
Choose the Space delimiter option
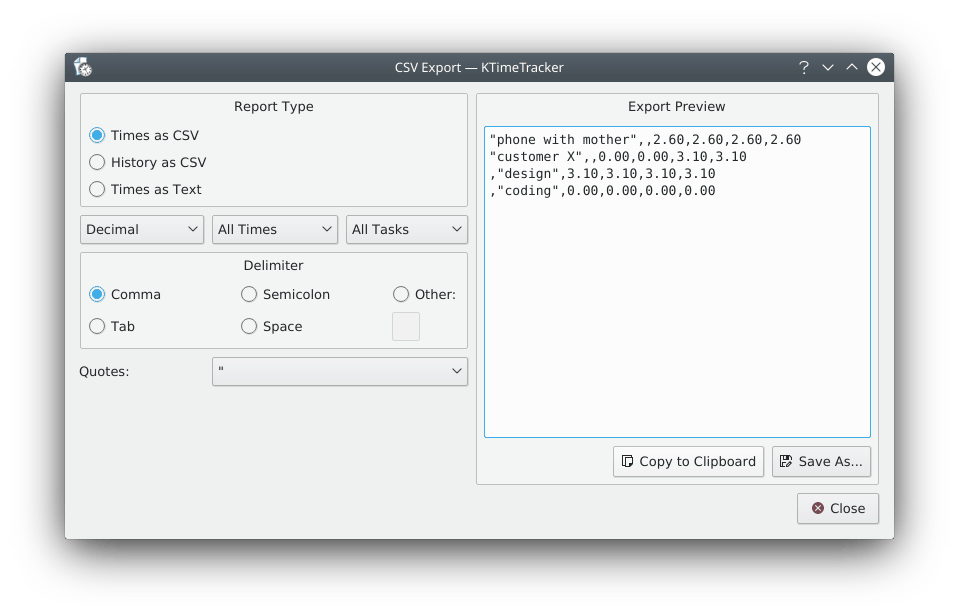(249, 326)
